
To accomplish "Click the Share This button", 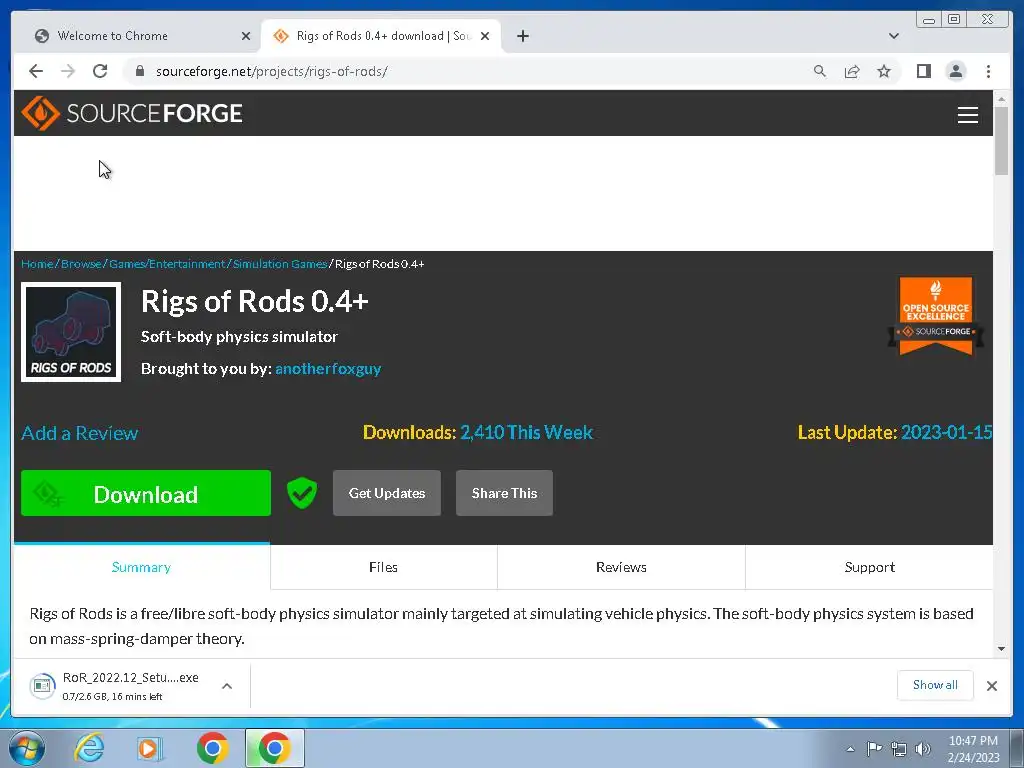I will coord(504,493).
